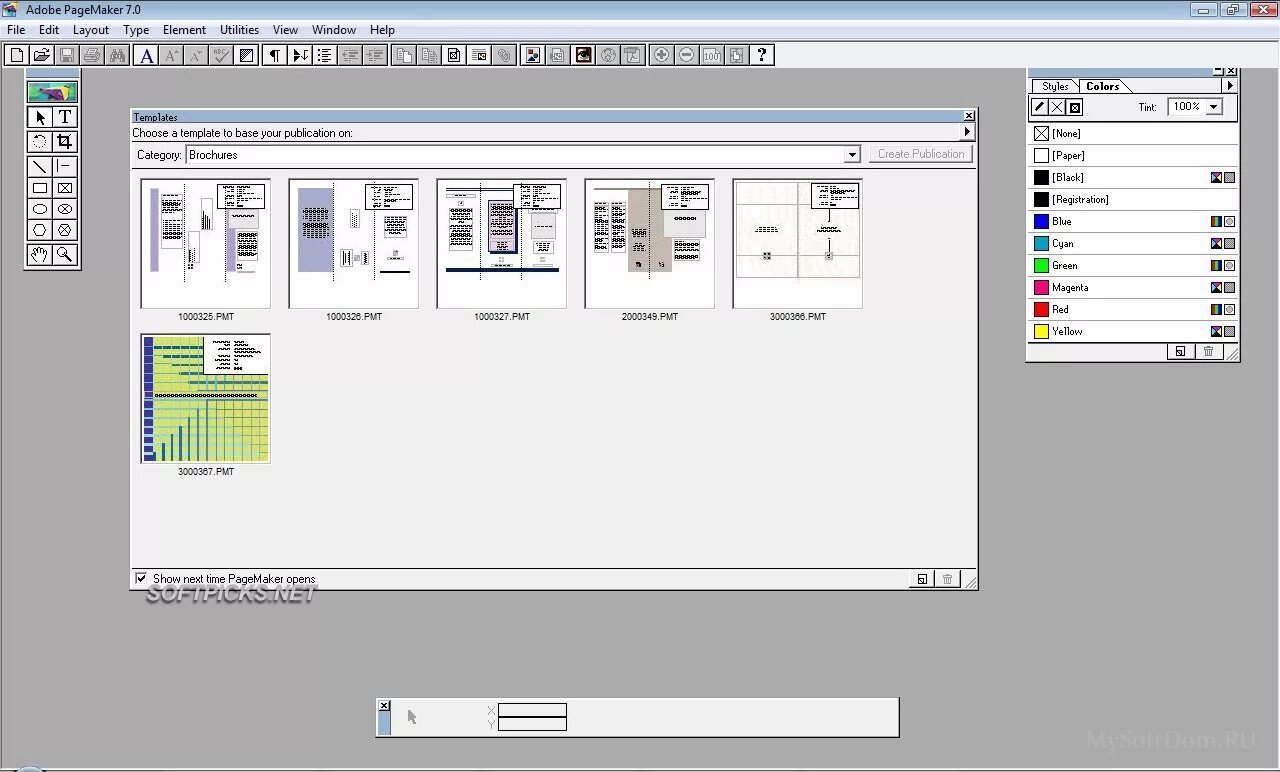The image size is (1280, 772).
Task: Switch to the Styles tab
Action: tap(1055, 86)
